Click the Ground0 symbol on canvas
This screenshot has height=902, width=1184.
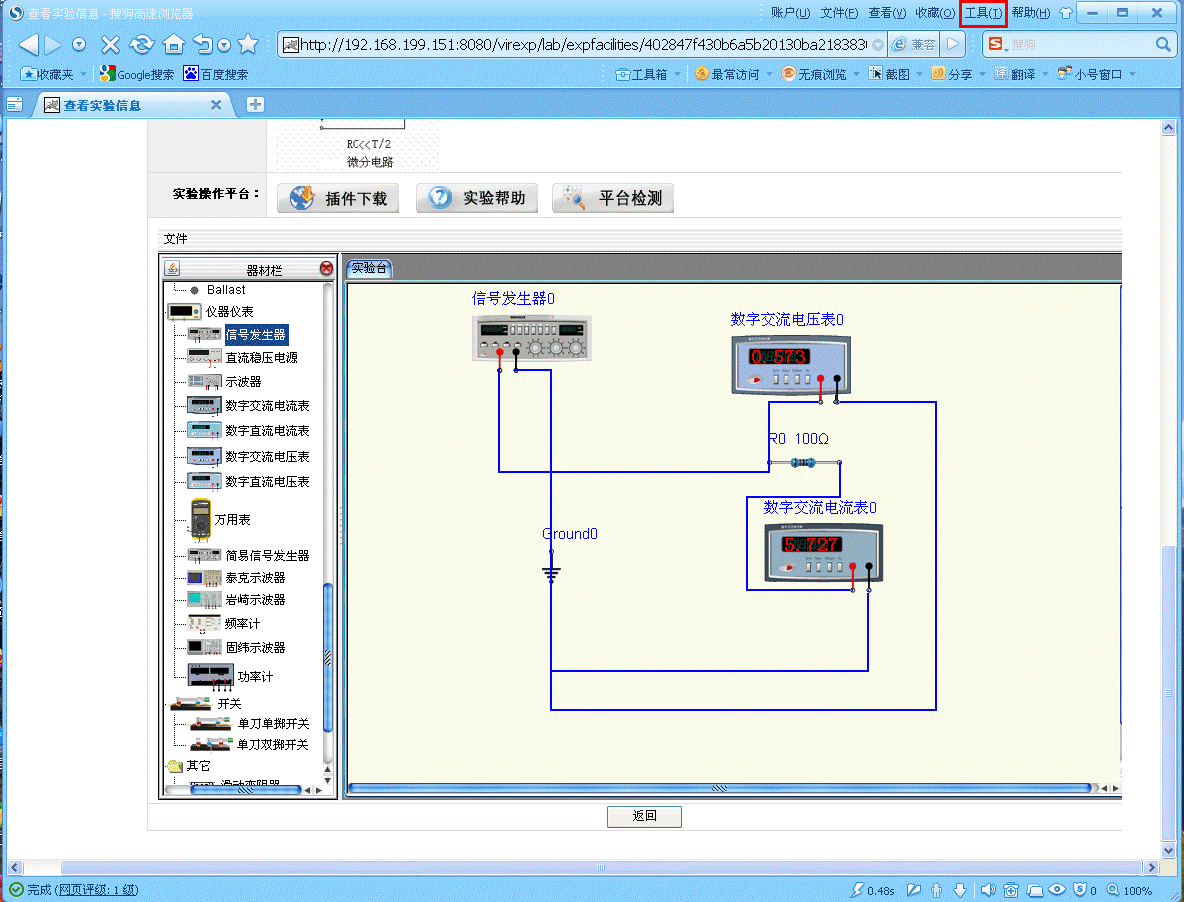pos(551,573)
